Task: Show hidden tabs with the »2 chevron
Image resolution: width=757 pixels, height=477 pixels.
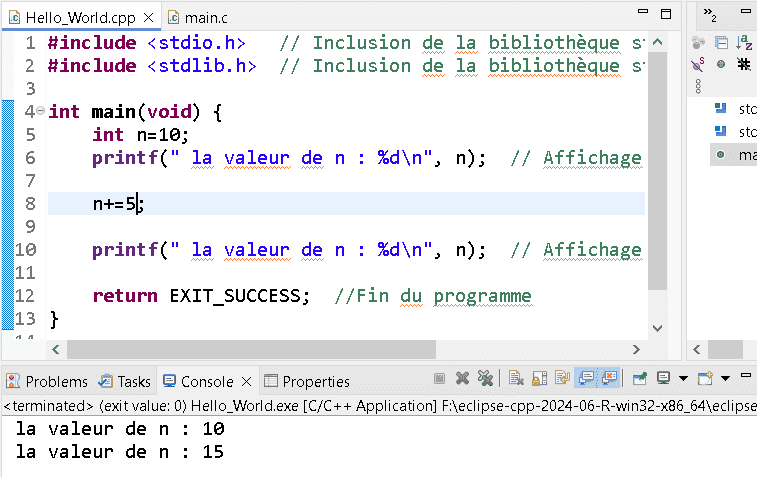Action: coord(710,14)
